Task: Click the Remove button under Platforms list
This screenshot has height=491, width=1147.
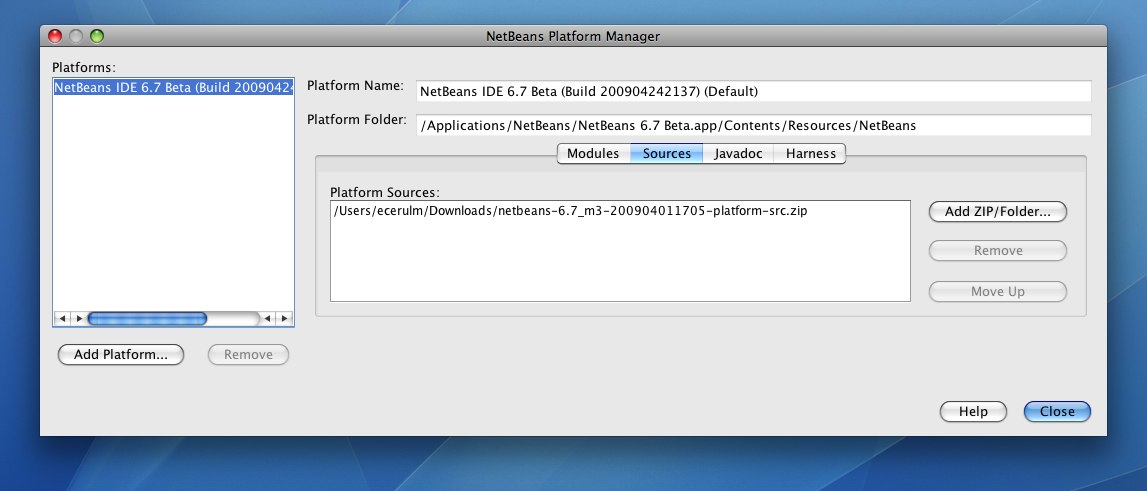Action: pyautogui.click(x=249, y=355)
